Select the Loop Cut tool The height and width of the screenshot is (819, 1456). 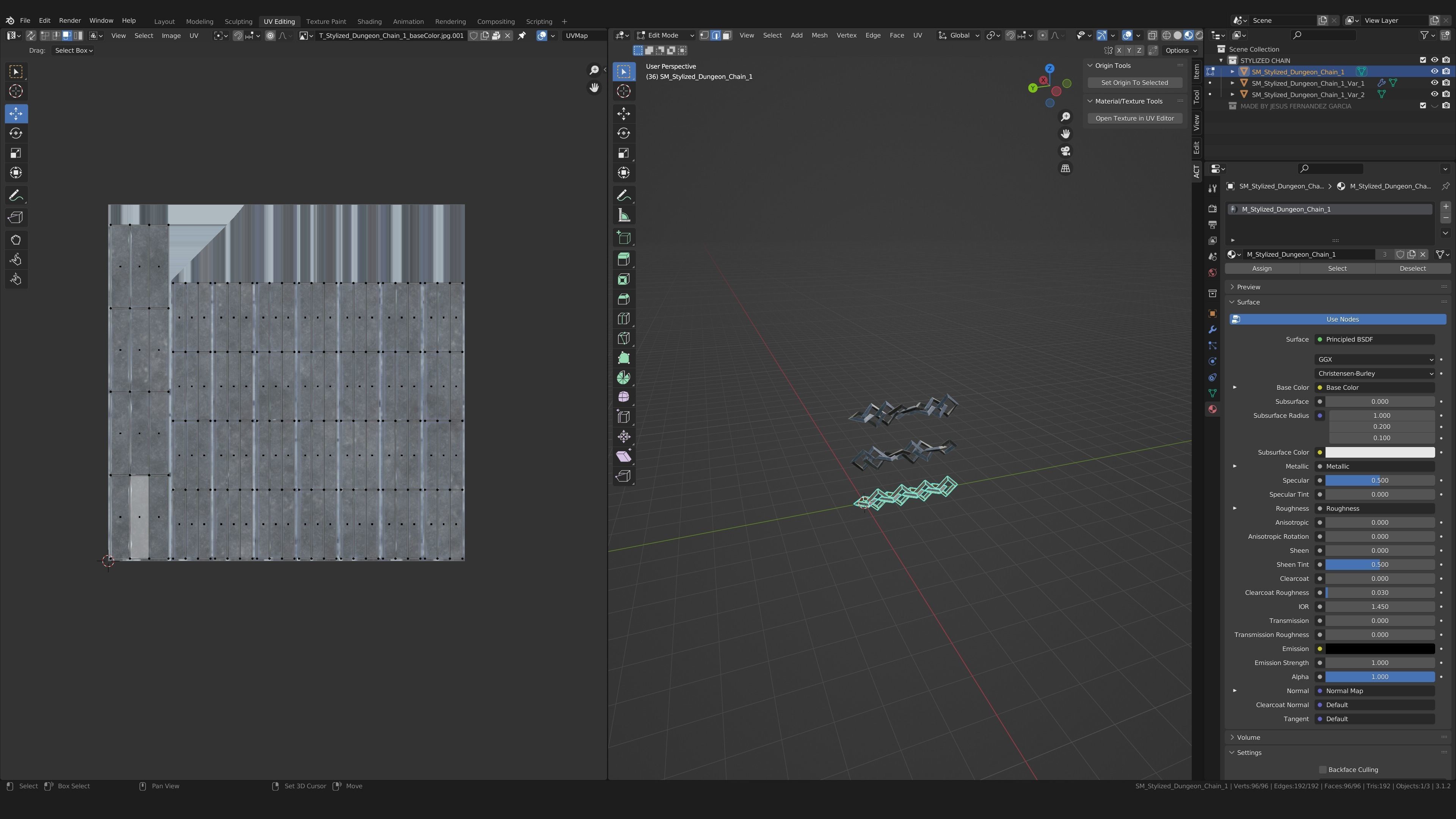tap(623, 319)
